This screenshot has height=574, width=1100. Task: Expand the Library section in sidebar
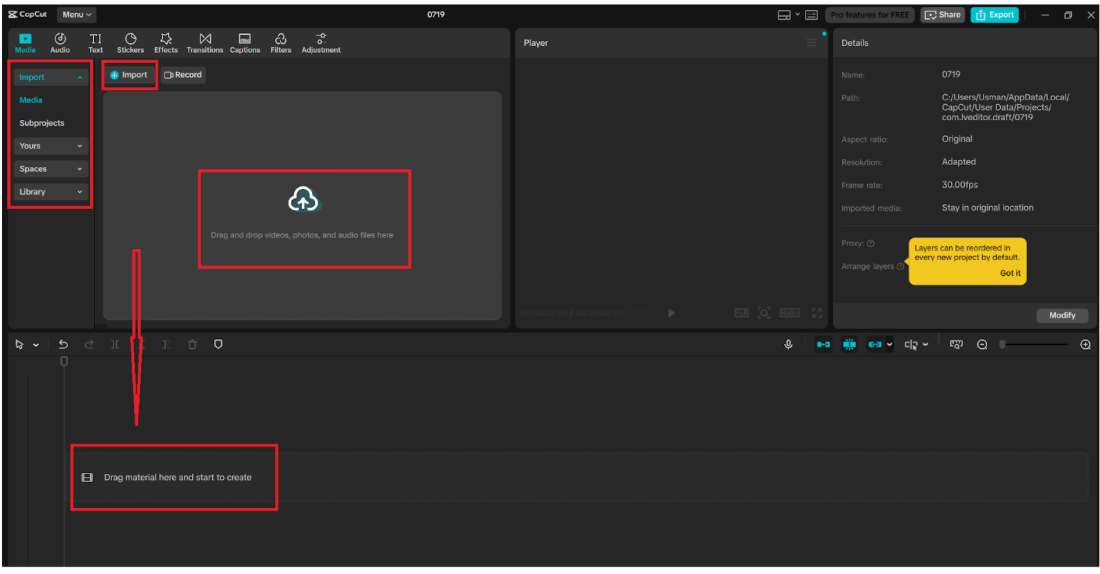pyautogui.click(x=51, y=192)
